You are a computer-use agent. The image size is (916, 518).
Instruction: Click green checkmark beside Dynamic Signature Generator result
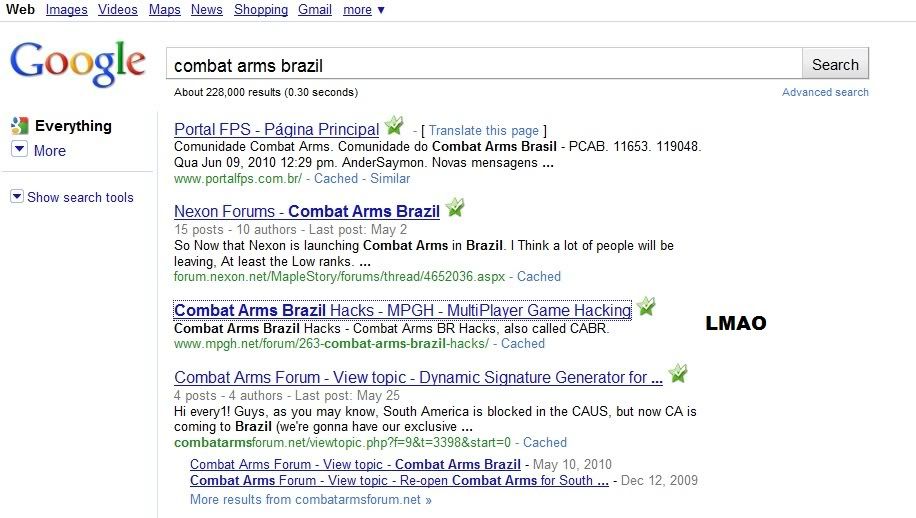pos(678,375)
